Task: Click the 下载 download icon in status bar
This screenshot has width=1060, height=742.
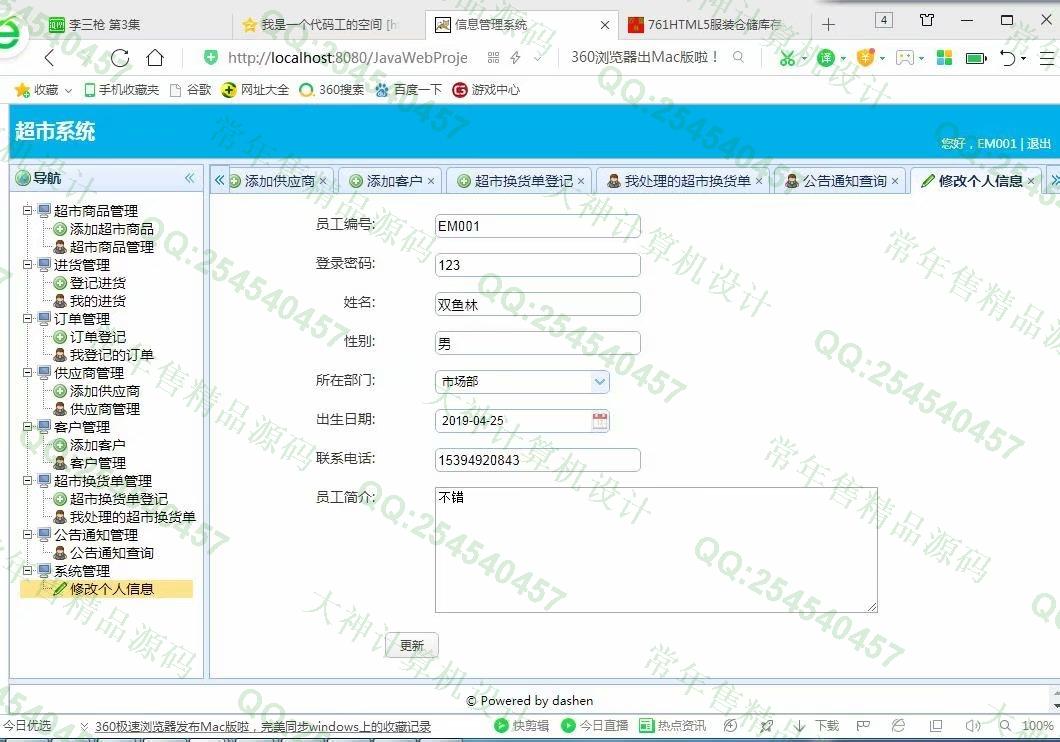Action: [800, 726]
